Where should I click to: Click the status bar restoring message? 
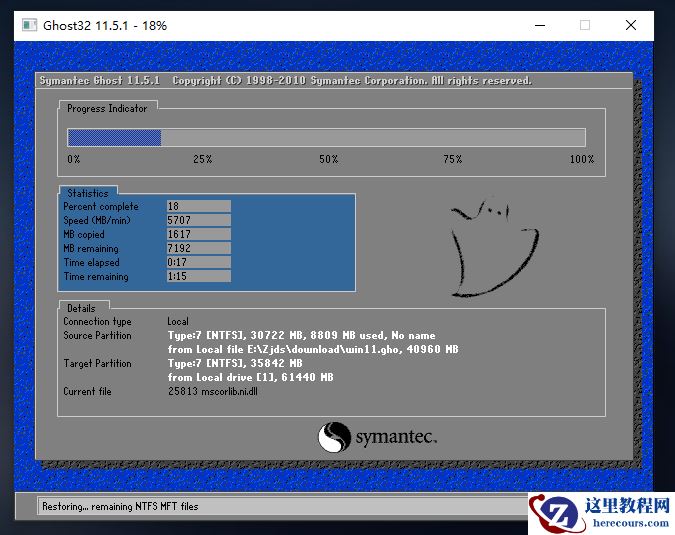(120, 507)
